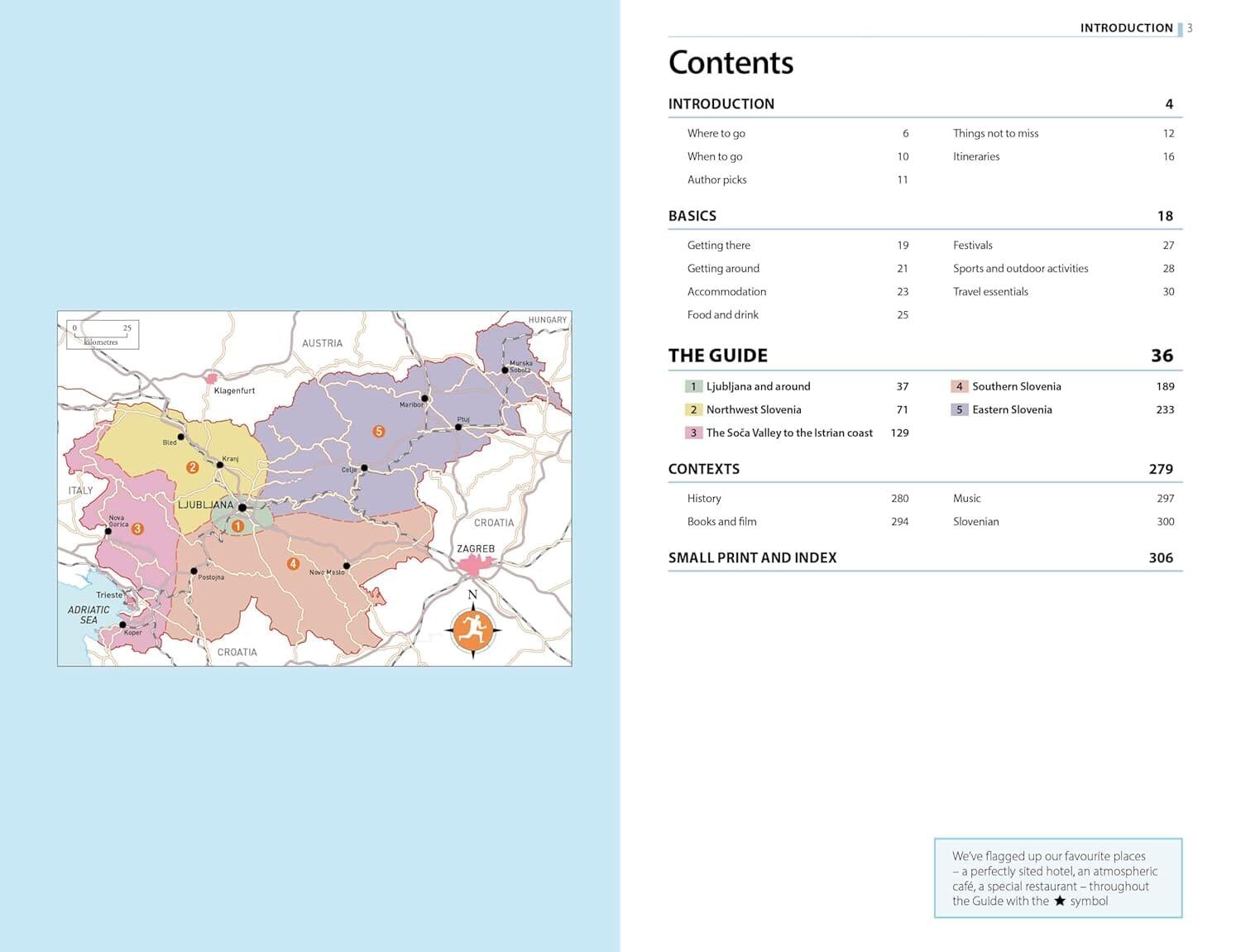Screen dimensions: 1241x952
Task: Click orange map marker 1 near Ljubljana
Action: point(237,526)
